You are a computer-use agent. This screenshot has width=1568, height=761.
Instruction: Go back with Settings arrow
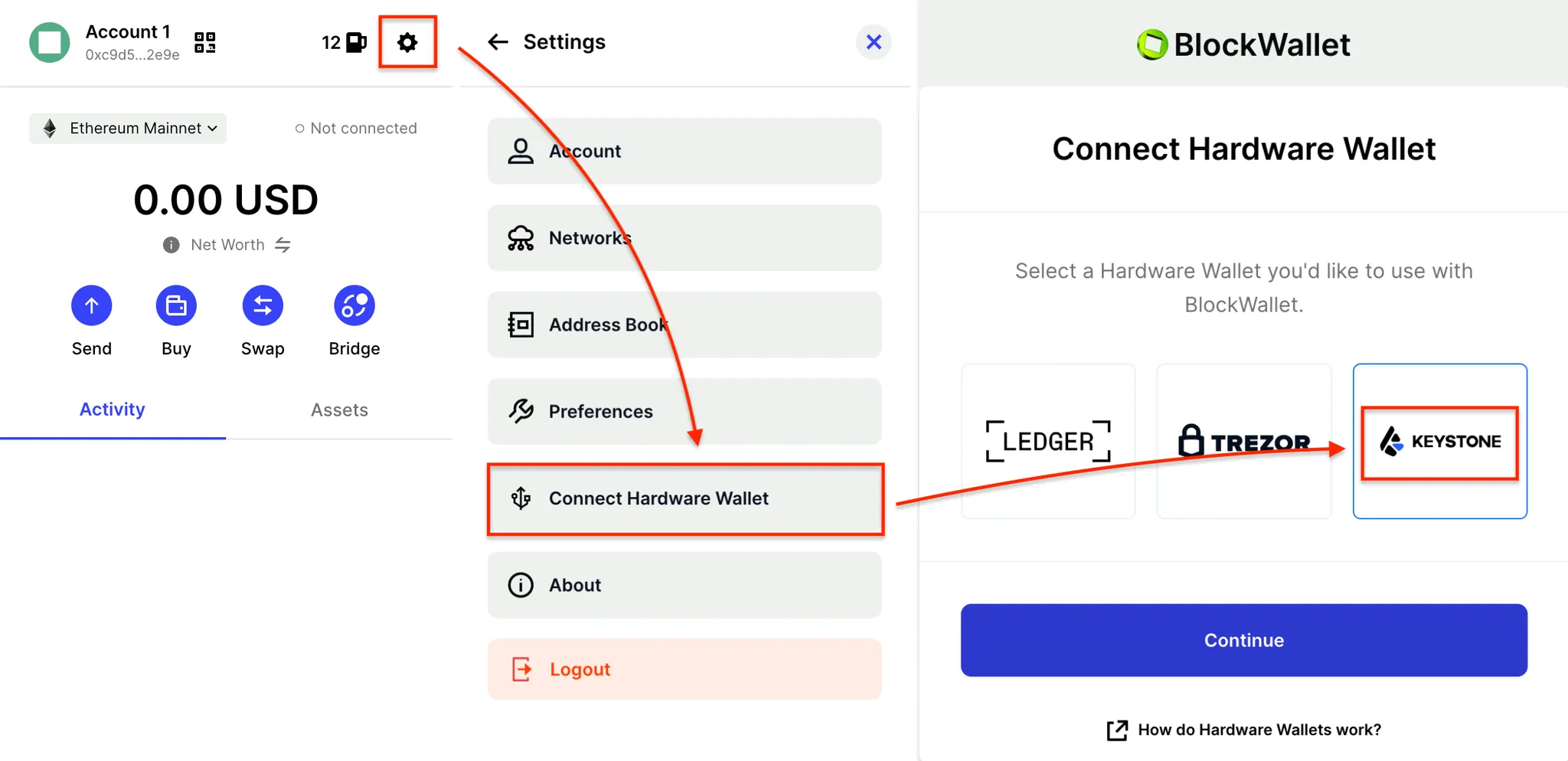coord(498,42)
